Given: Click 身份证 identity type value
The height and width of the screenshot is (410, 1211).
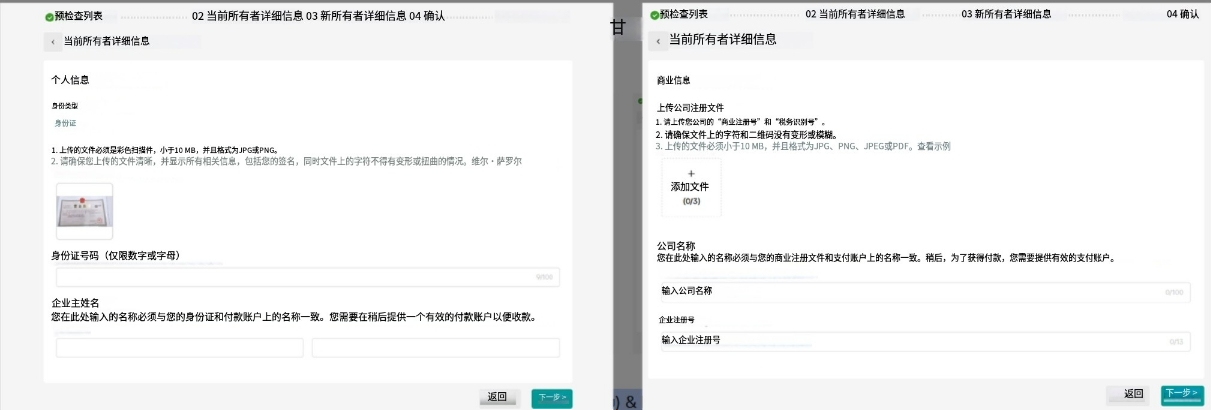Looking at the screenshot, I should [65, 123].
